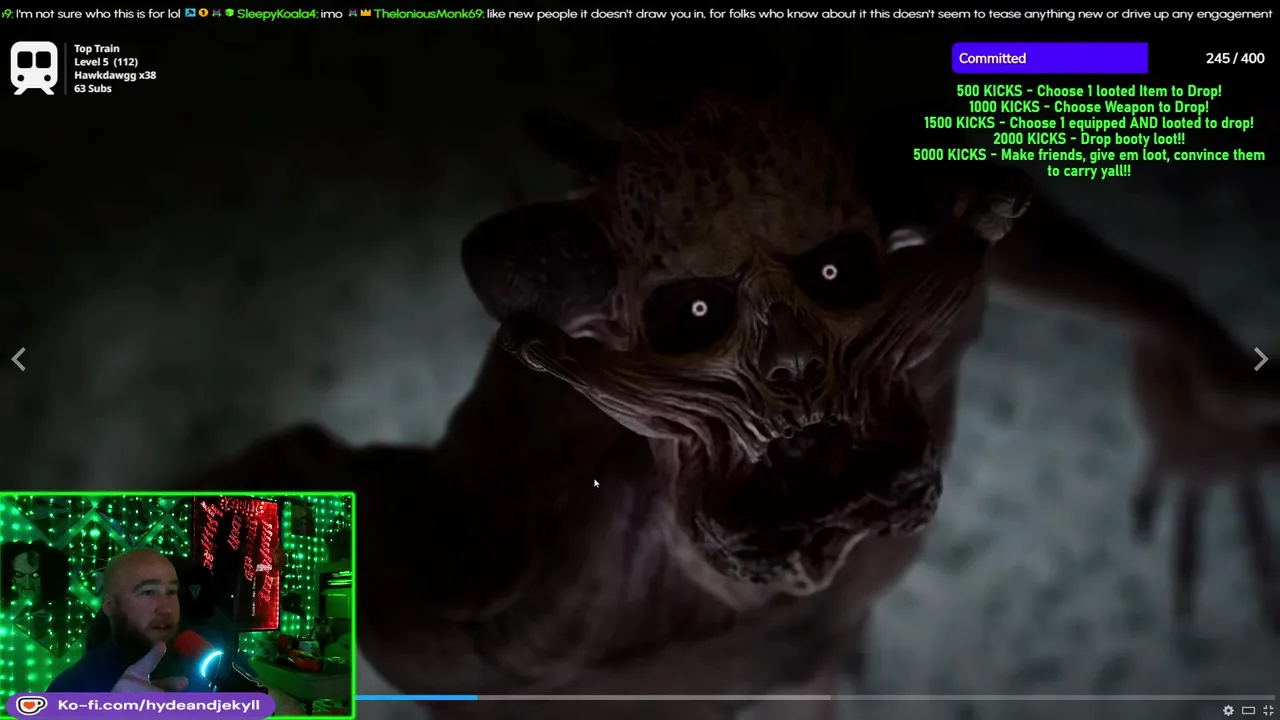
Task: Go to the previous slide arrow
Action: [19, 359]
